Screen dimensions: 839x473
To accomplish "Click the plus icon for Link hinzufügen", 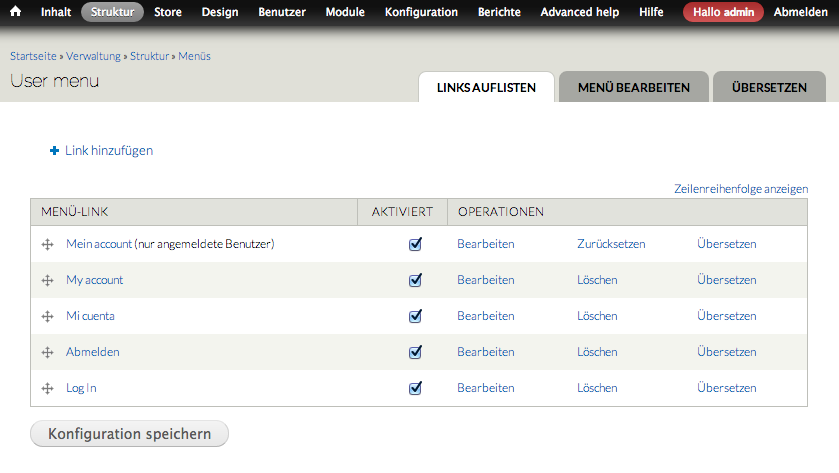I will click(54, 151).
